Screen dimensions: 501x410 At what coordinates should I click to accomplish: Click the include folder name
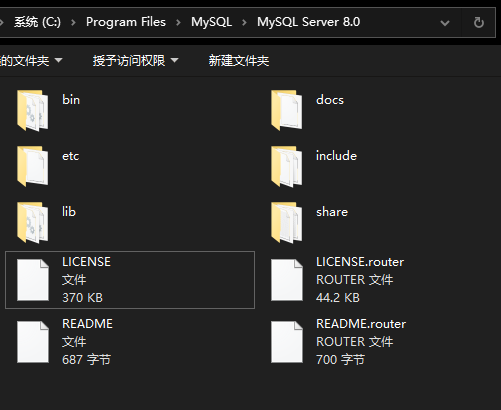[336, 156]
